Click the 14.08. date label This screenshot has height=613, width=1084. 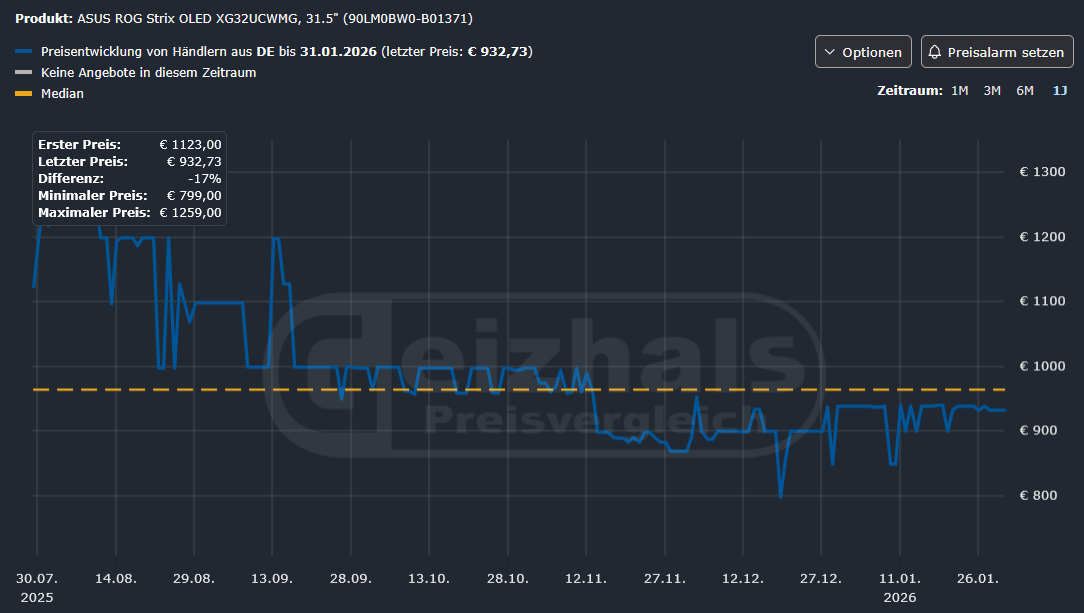[115, 578]
